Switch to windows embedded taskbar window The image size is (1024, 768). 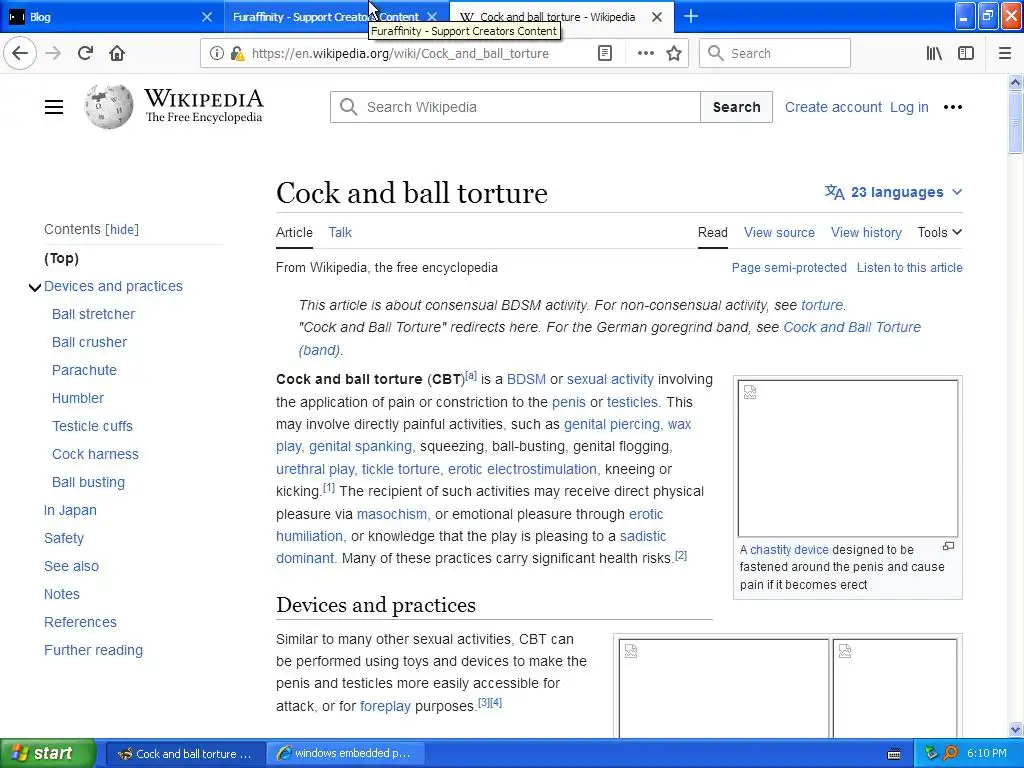pos(346,754)
